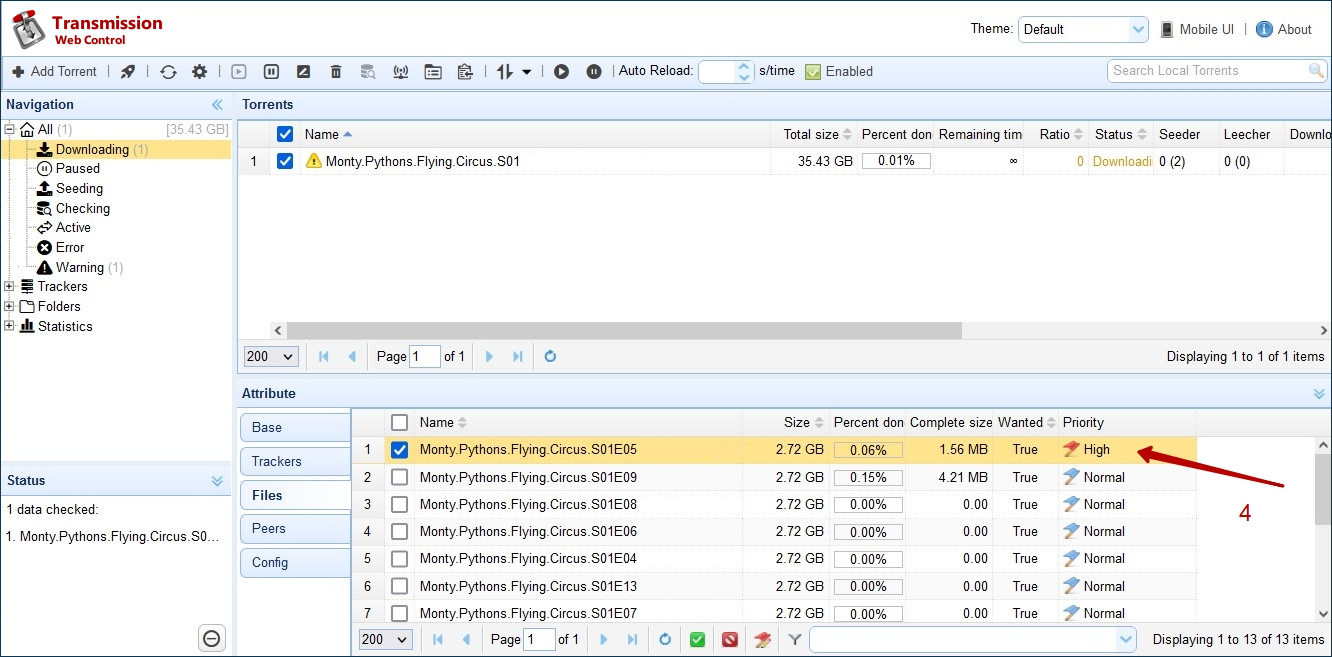The height and width of the screenshot is (657, 1332).
Task: Open torrents page size dropdown showing 200
Action: pyautogui.click(x=271, y=356)
